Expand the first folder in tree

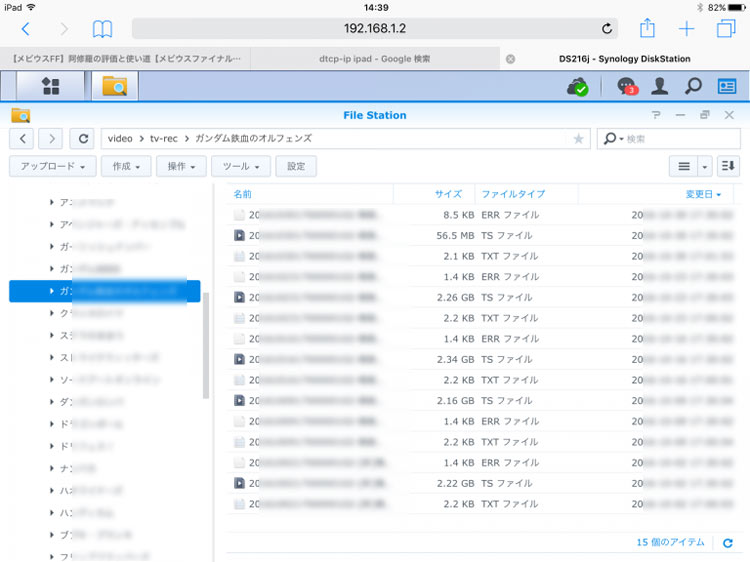click(51, 202)
